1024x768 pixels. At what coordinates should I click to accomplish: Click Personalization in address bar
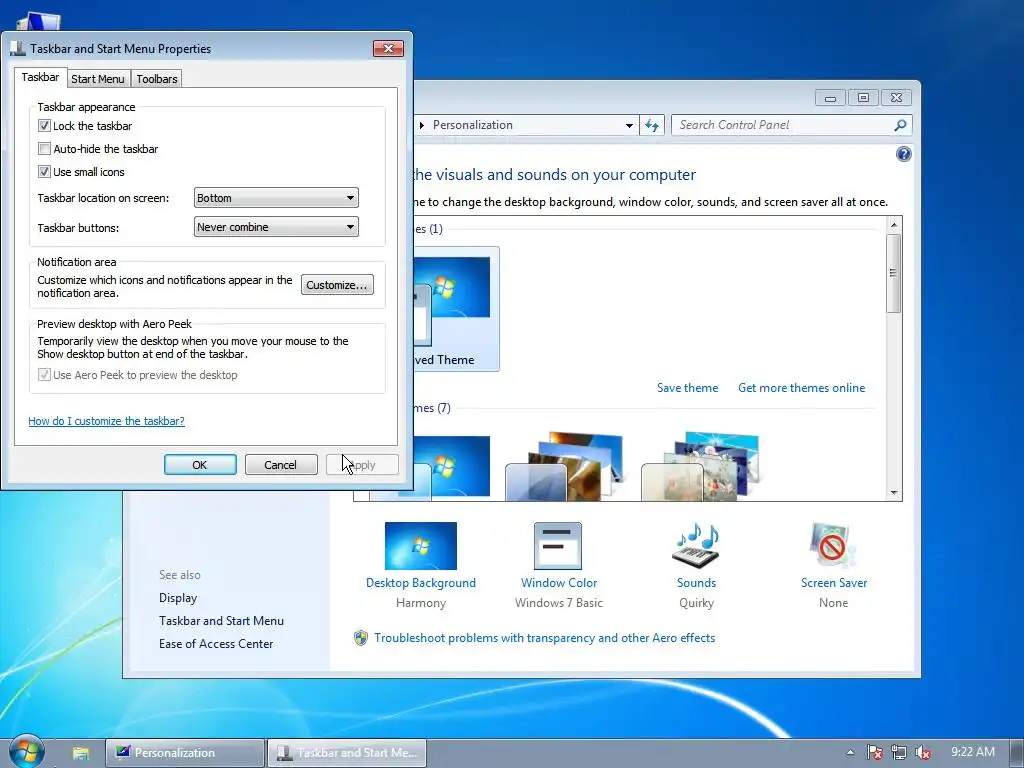pos(473,125)
